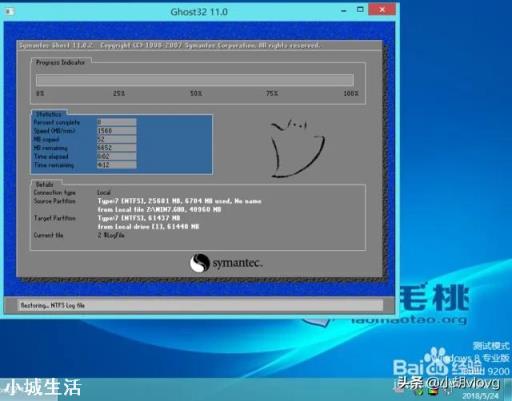Click the Progress Indicator bar
Image resolution: width=512 pixels, height=401 pixels.
pyautogui.click(x=195, y=80)
